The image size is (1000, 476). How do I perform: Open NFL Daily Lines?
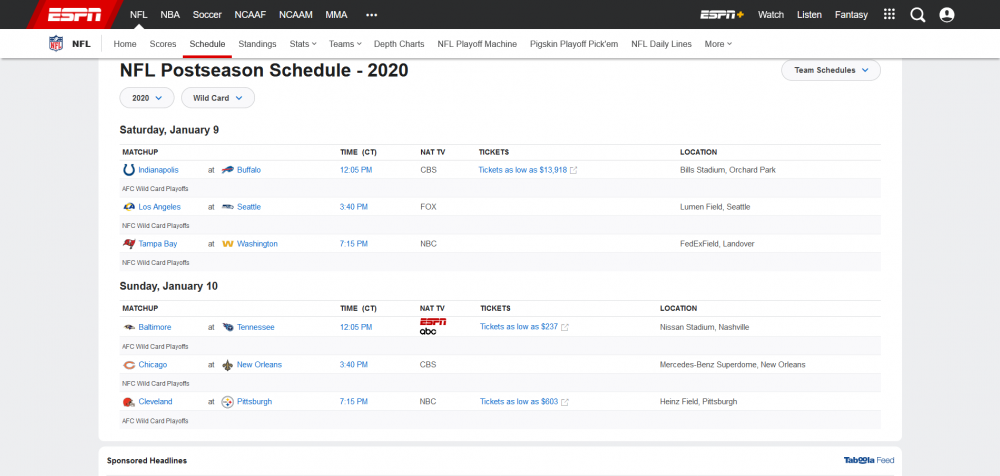661,44
